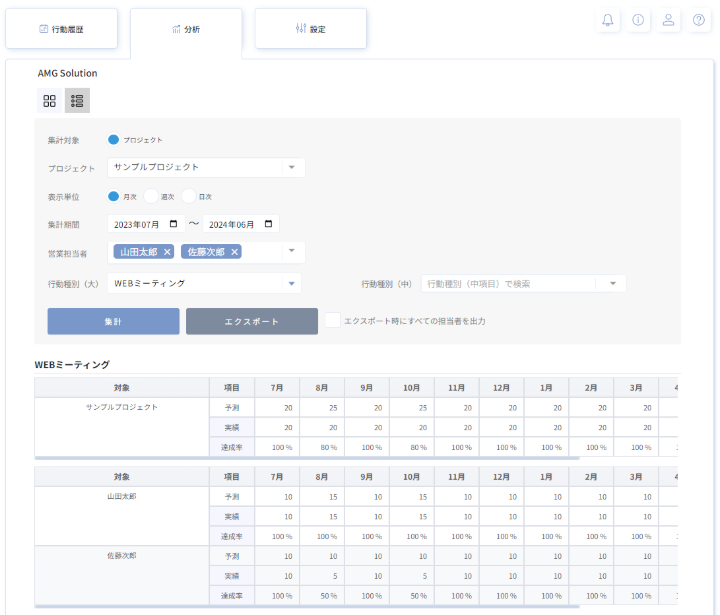Viewport: 720px width, 615px height.
Task: Switch to list view icon
Action: point(77,101)
